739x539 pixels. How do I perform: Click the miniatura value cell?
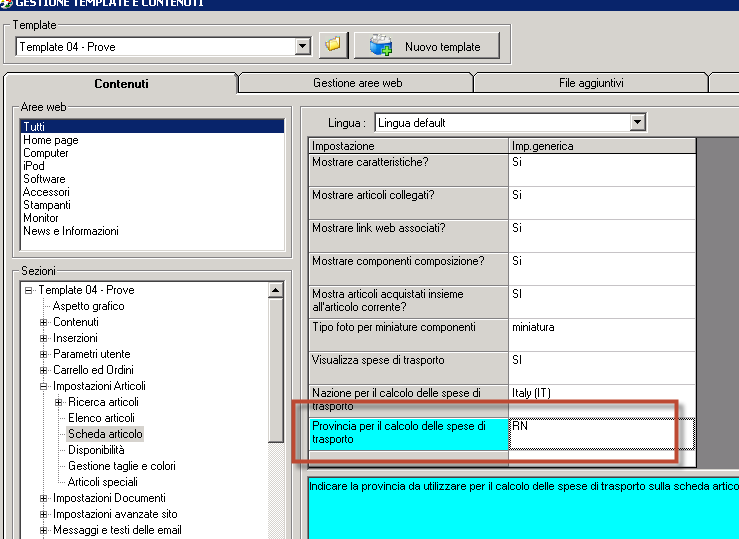pyautogui.click(x=602, y=335)
